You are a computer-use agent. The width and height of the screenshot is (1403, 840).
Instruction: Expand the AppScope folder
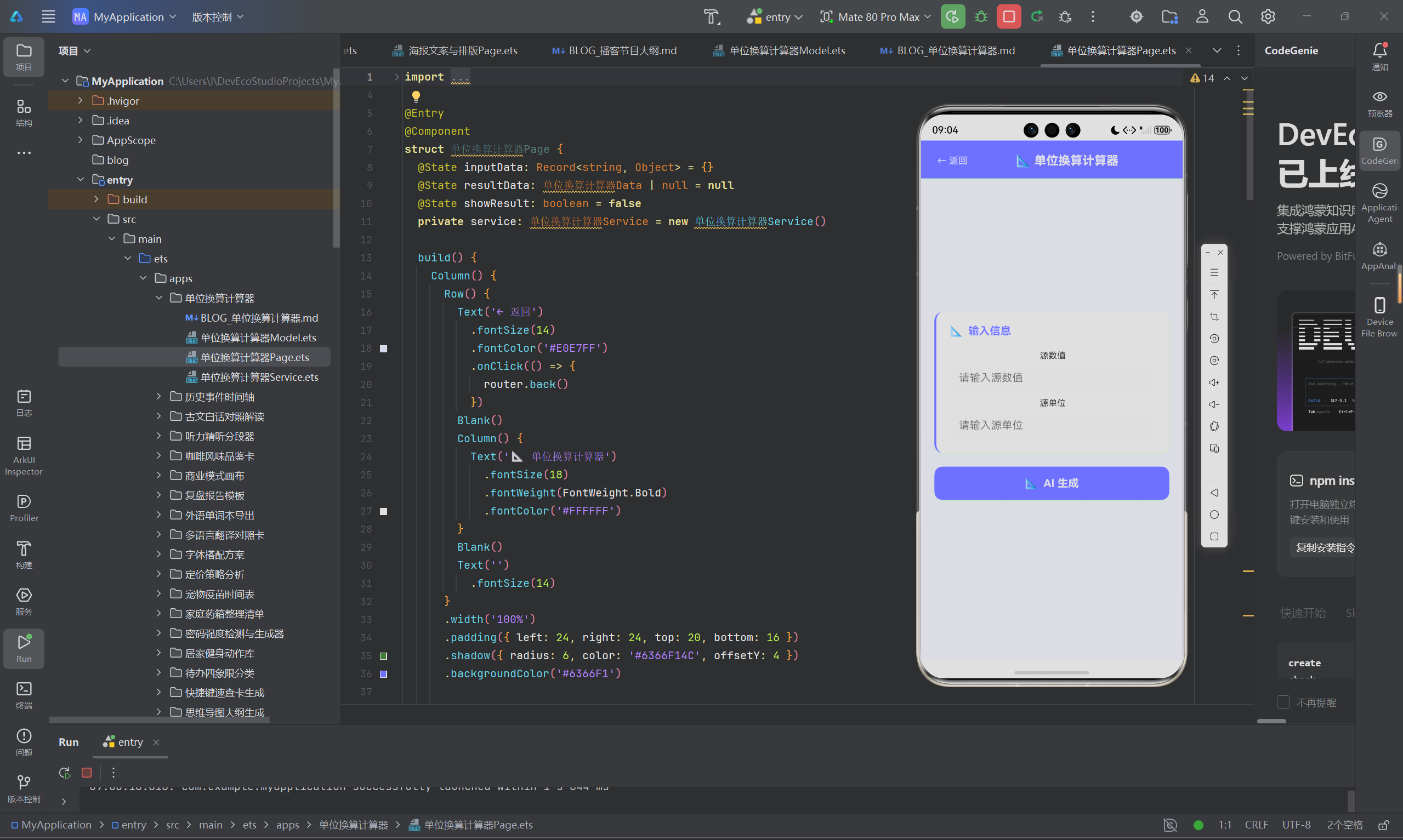coord(81,140)
